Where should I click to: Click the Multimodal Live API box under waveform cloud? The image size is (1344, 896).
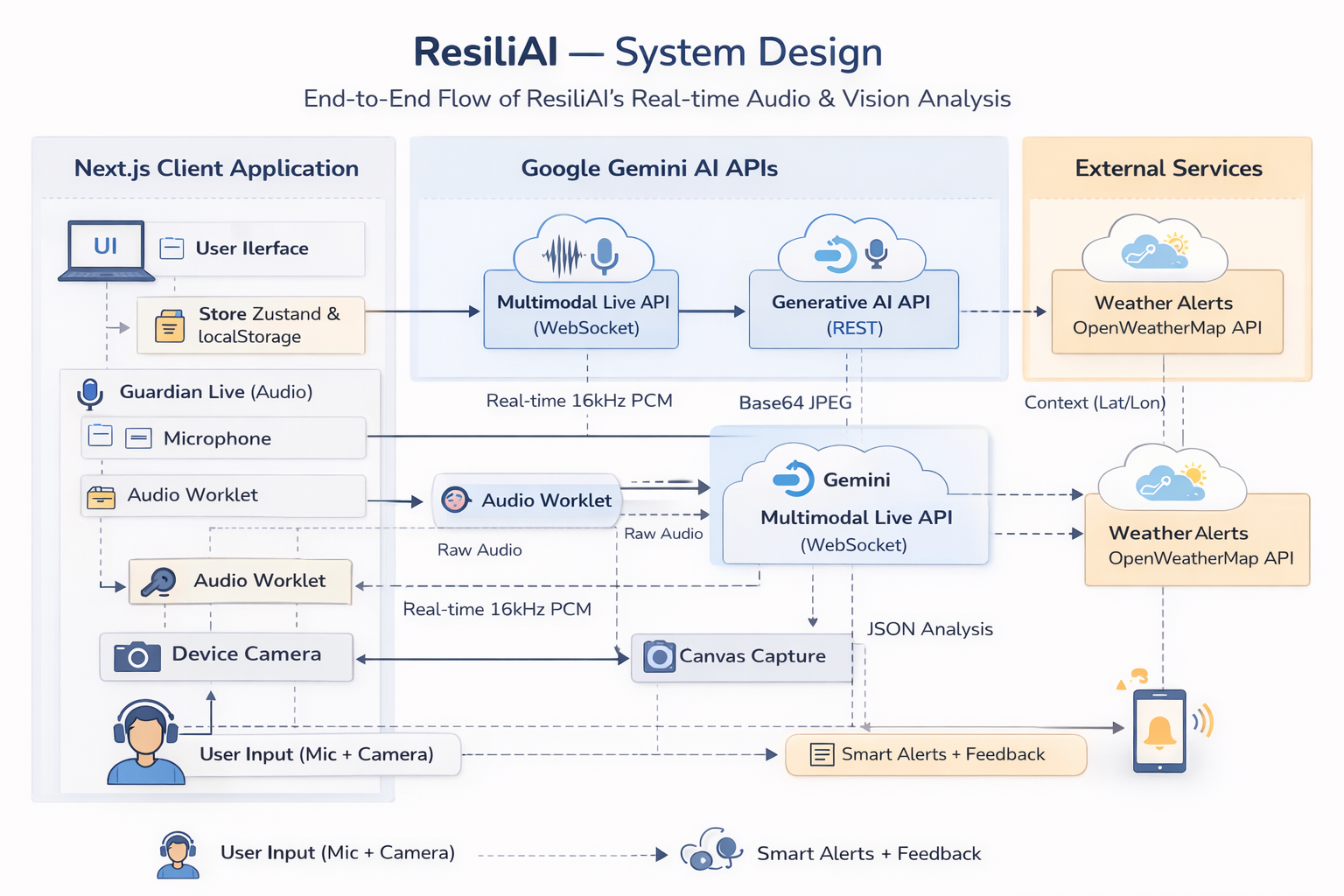581,311
